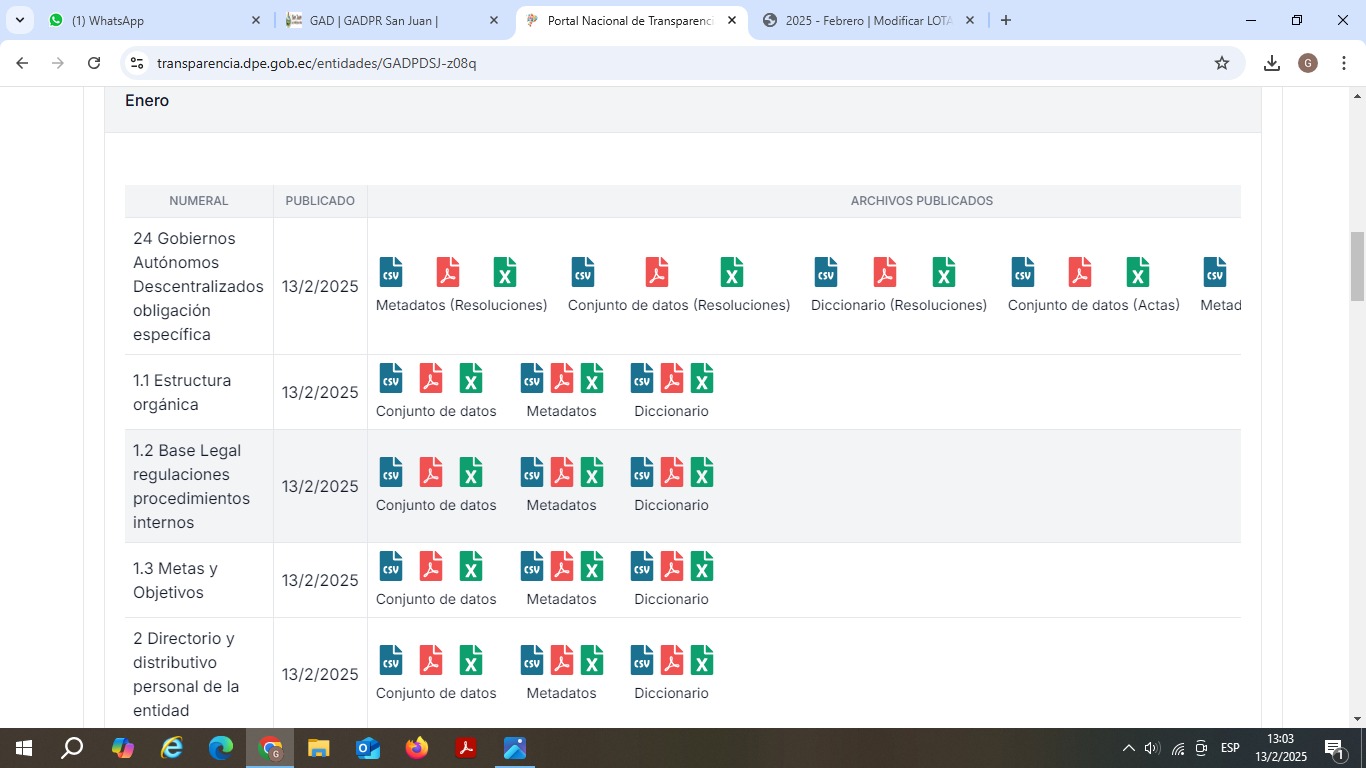Download CSV Metadatos for 2 Directorio row

pos(532,660)
